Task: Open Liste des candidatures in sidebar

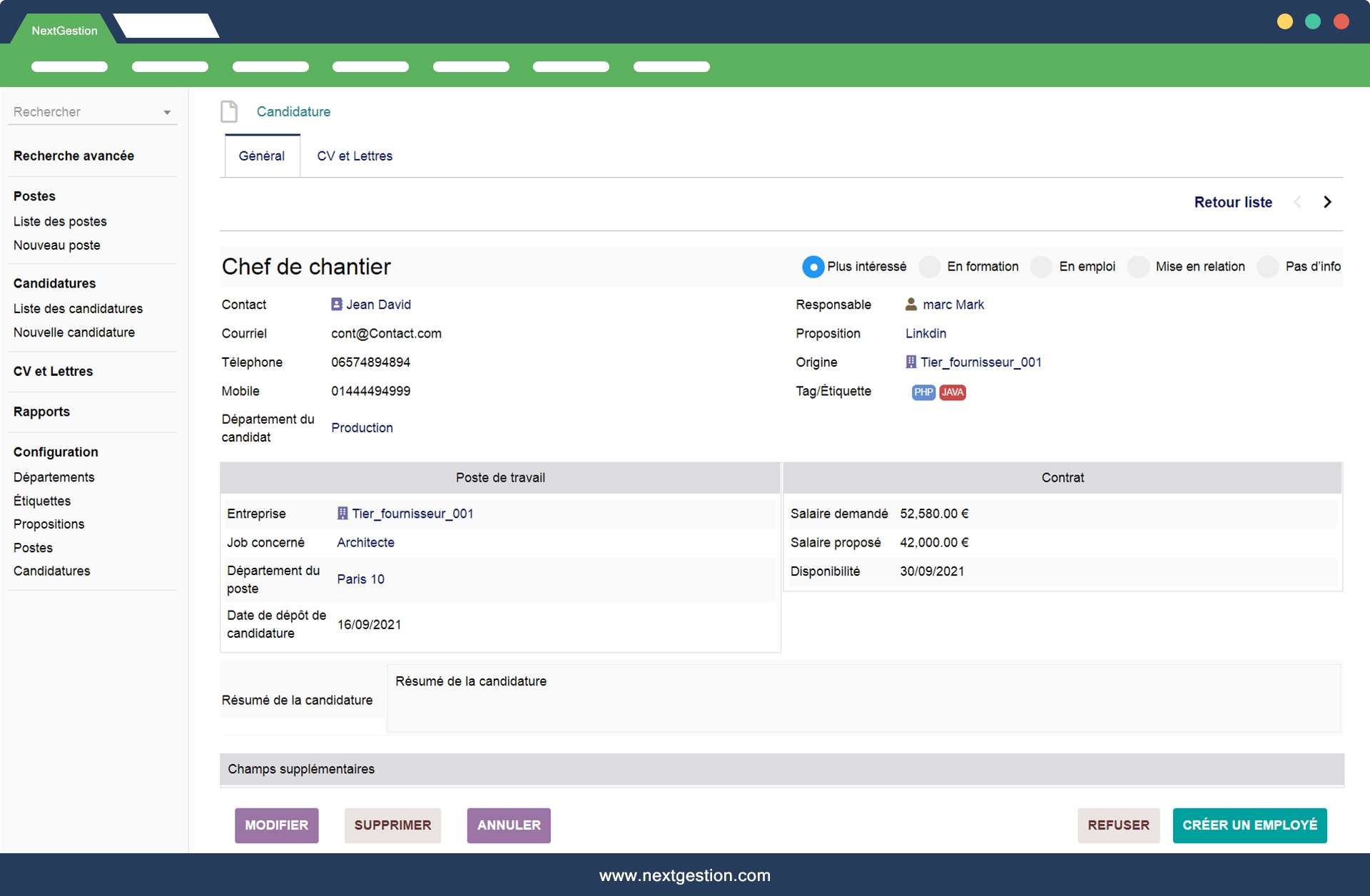Action: click(x=78, y=309)
